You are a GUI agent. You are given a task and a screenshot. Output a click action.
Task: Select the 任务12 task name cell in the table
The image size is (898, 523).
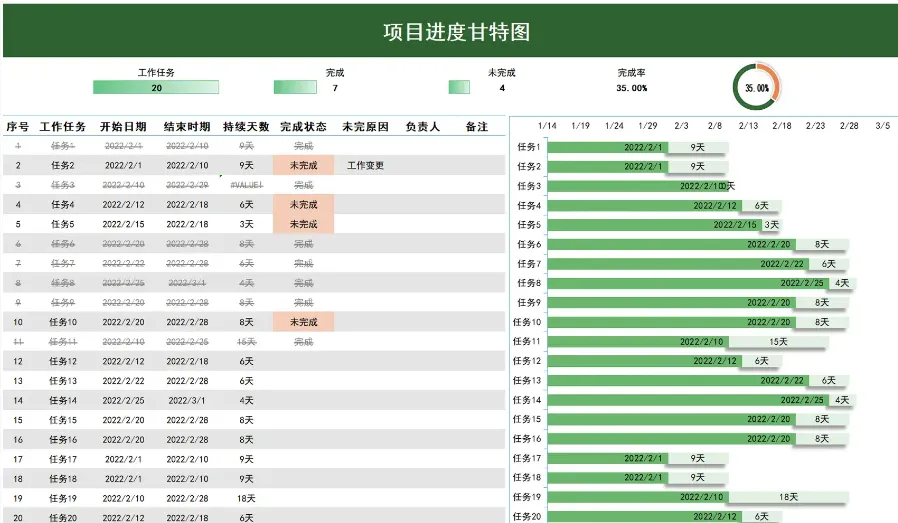click(63, 361)
